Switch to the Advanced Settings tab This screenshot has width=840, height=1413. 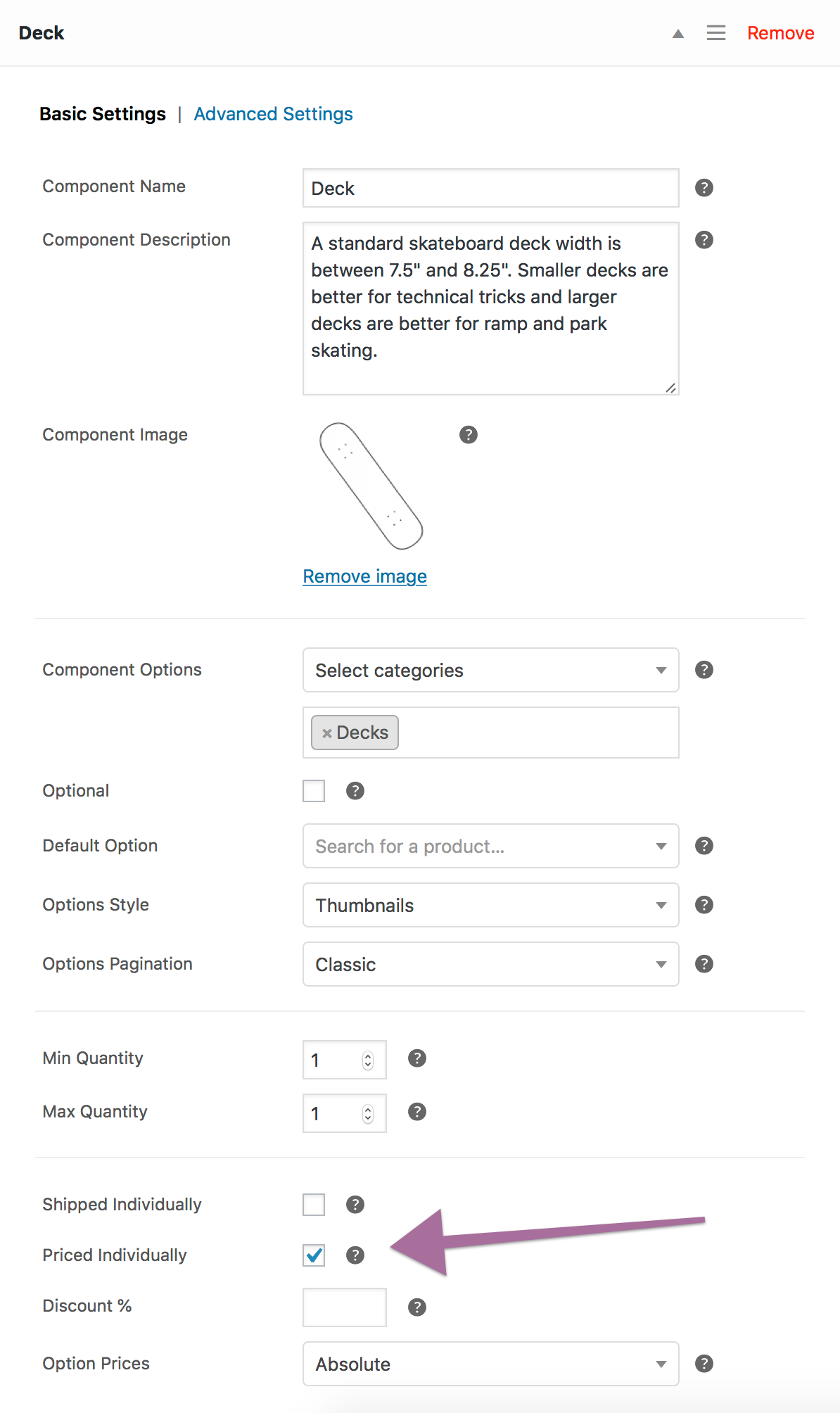tap(273, 114)
